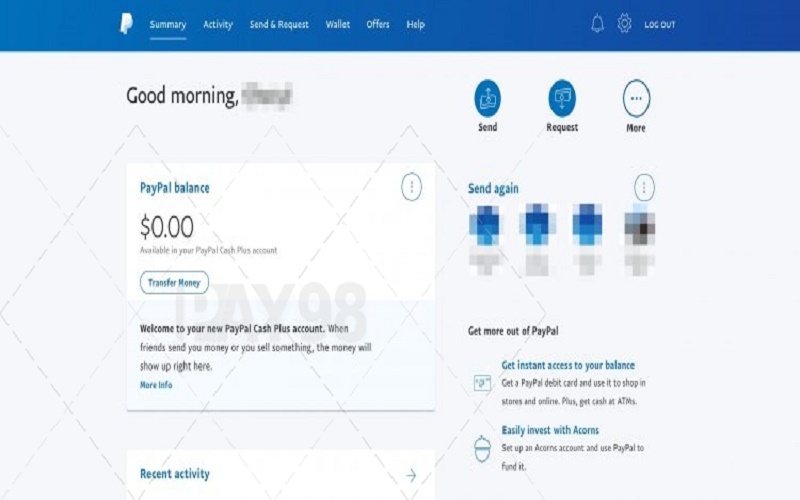
Task: Click LOG OUT link
Action: click(660, 24)
